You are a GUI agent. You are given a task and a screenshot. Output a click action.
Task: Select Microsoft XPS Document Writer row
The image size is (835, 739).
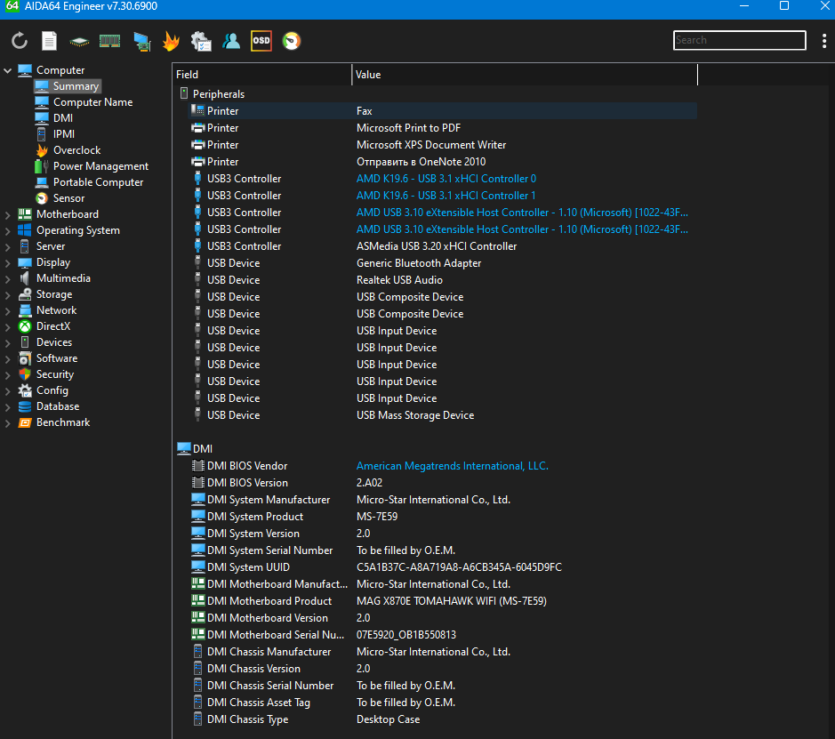click(443, 145)
